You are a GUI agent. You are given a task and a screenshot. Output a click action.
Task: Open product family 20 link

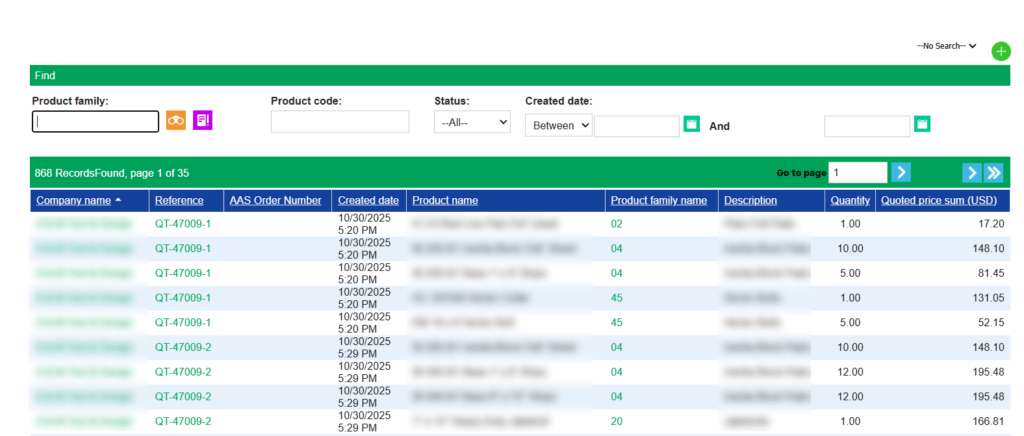[617, 422]
